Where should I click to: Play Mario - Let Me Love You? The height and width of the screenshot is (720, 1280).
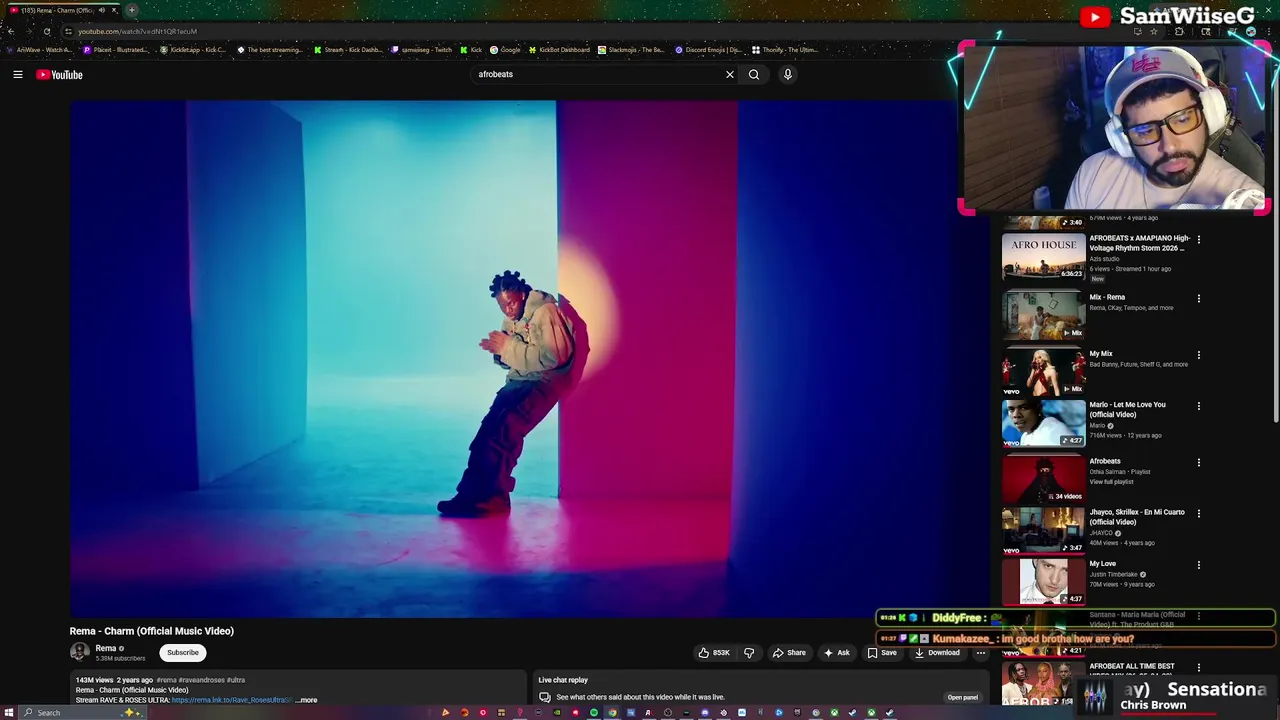coord(1043,423)
